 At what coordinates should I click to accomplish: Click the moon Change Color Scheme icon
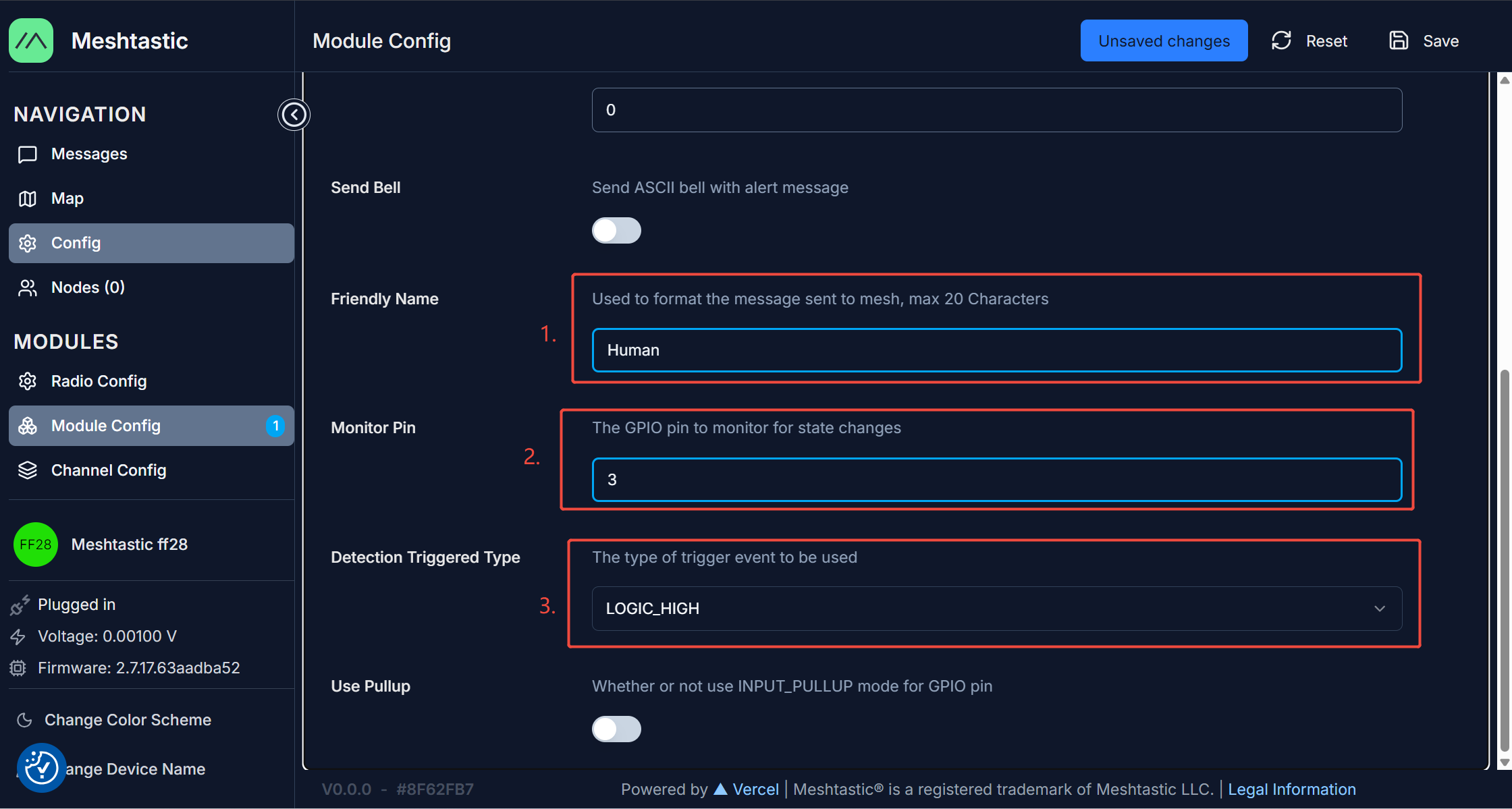click(x=25, y=720)
